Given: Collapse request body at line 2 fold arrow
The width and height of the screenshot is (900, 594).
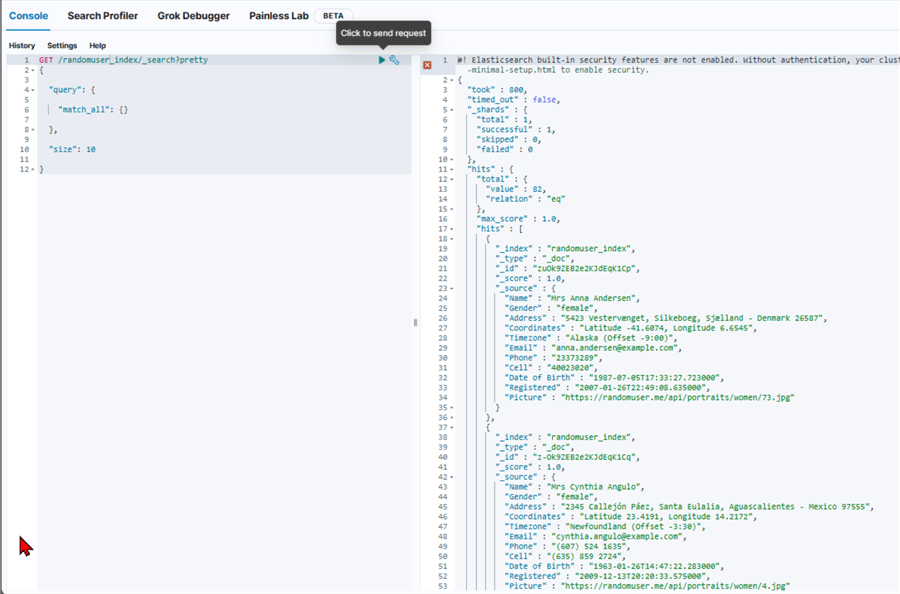Looking at the screenshot, I should (x=34, y=70).
